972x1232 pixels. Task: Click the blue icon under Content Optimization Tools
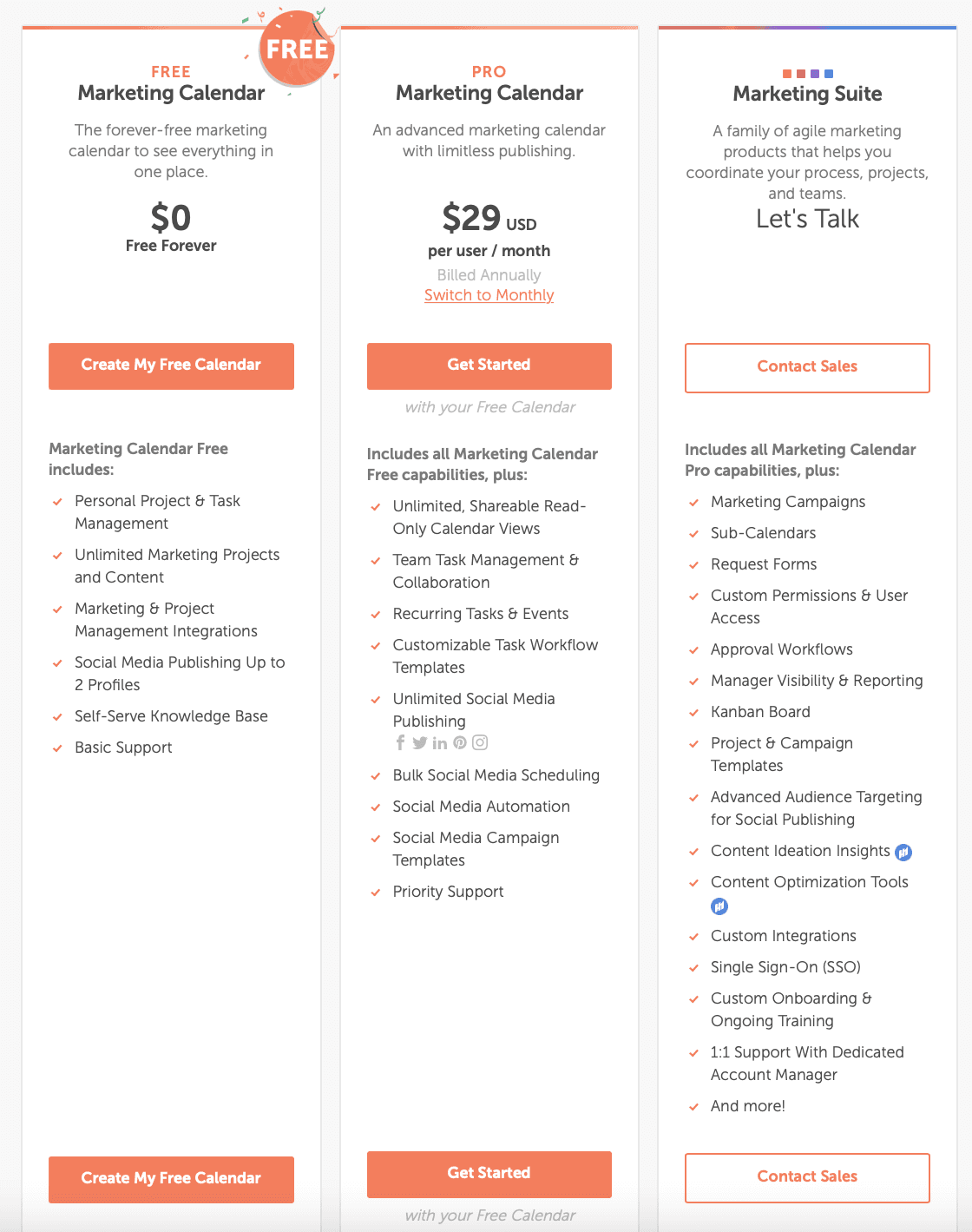coord(719,906)
